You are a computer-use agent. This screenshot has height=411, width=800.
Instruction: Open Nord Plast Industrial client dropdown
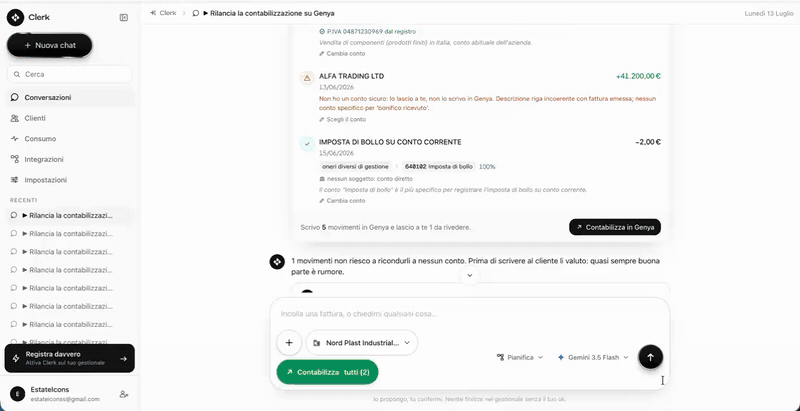click(x=362, y=343)
